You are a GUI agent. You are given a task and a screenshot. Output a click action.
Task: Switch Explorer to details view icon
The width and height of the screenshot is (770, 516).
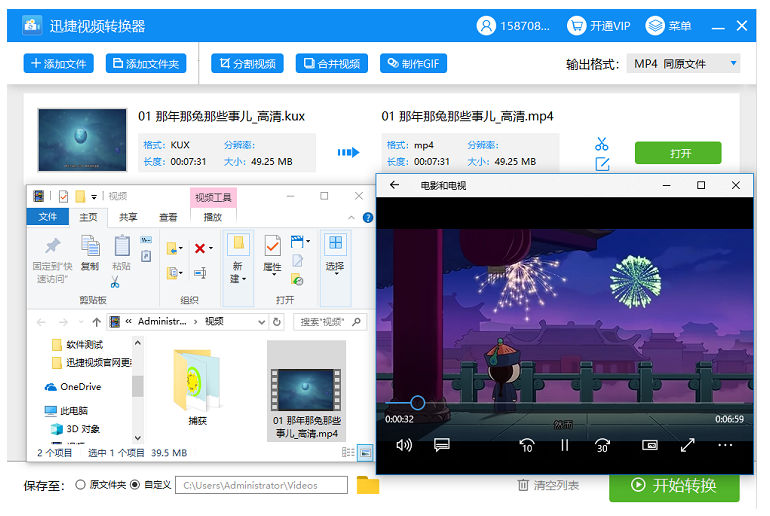tap(348, 452)
